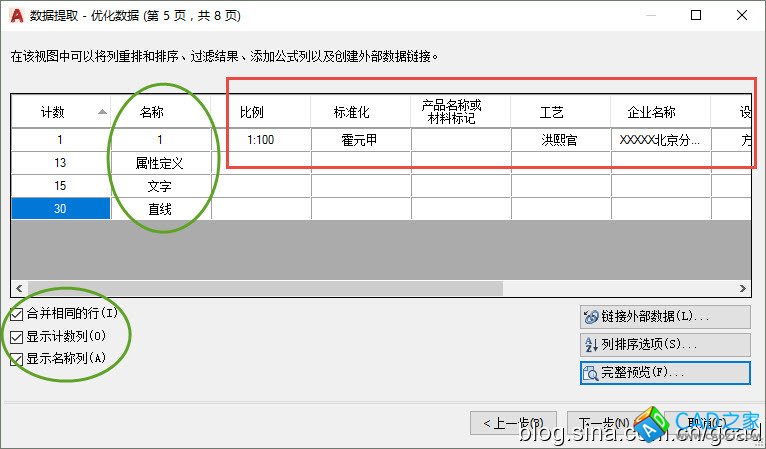
Task: Select the row with count 30 直线
Action: coord(60,208)
